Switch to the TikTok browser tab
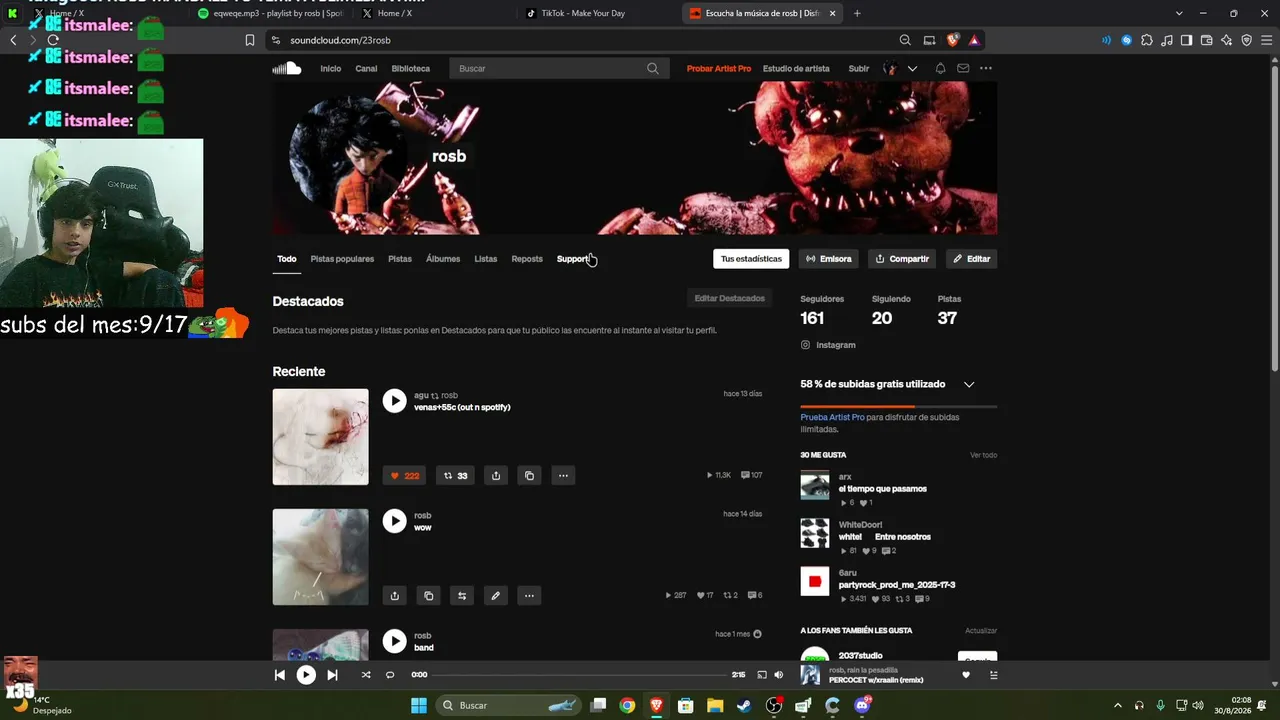This screenshot has width=1280, height=720. click(x=596, y=13)
